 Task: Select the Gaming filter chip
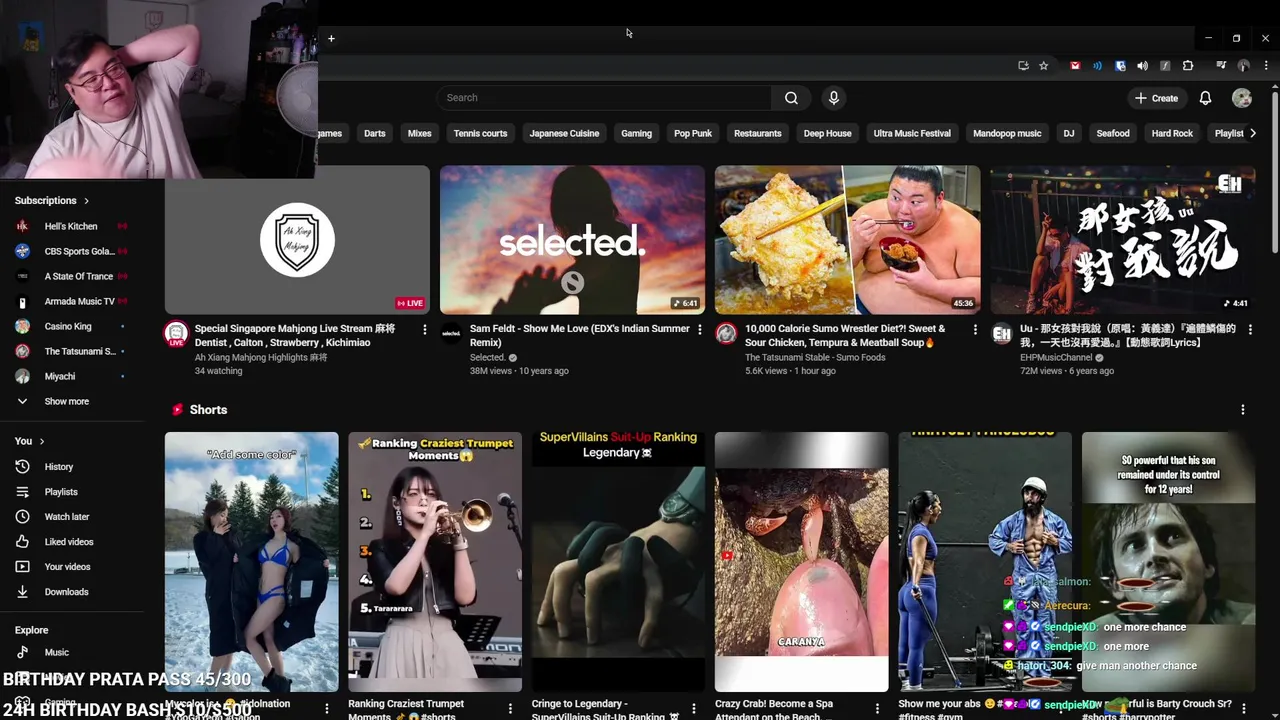(636, 133)
